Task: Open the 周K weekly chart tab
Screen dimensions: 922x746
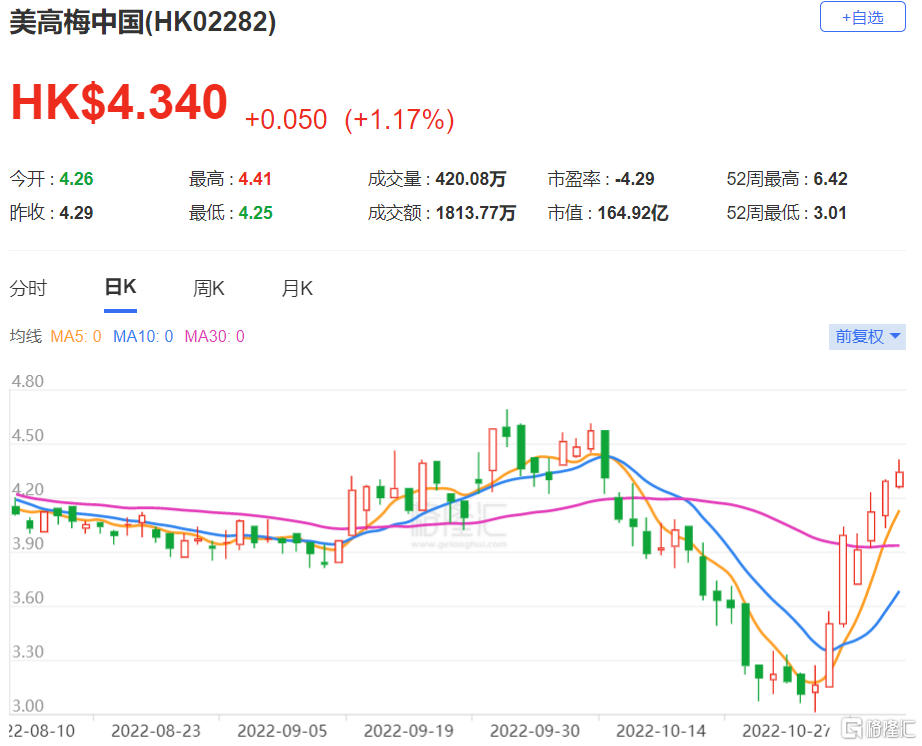Action: [x=209, y=288]
